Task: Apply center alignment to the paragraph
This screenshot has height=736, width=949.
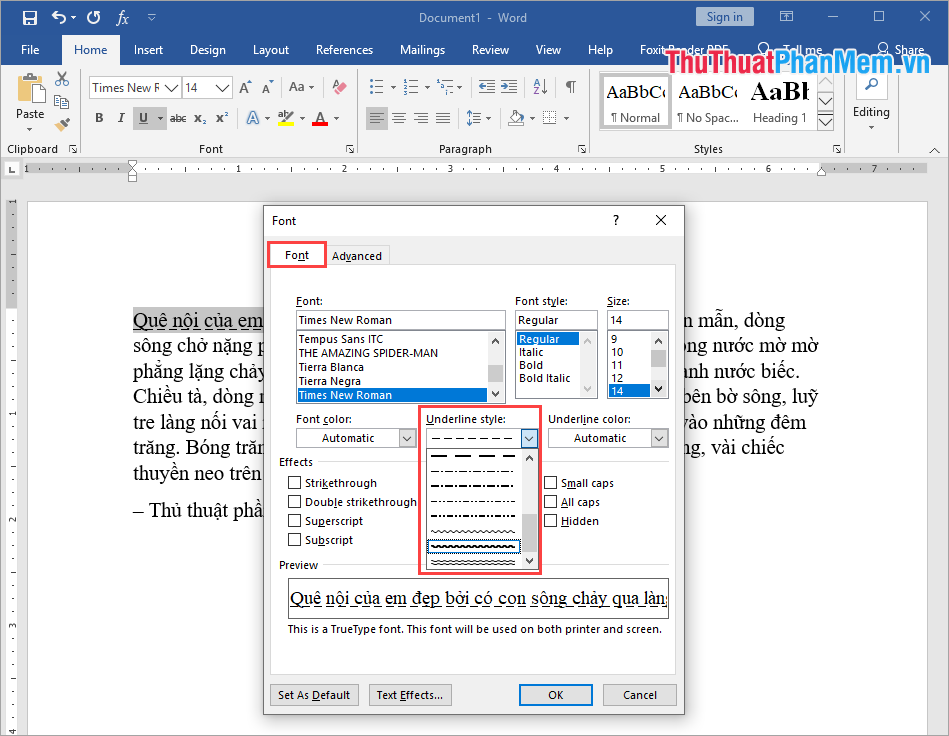Action: (399, 118)
